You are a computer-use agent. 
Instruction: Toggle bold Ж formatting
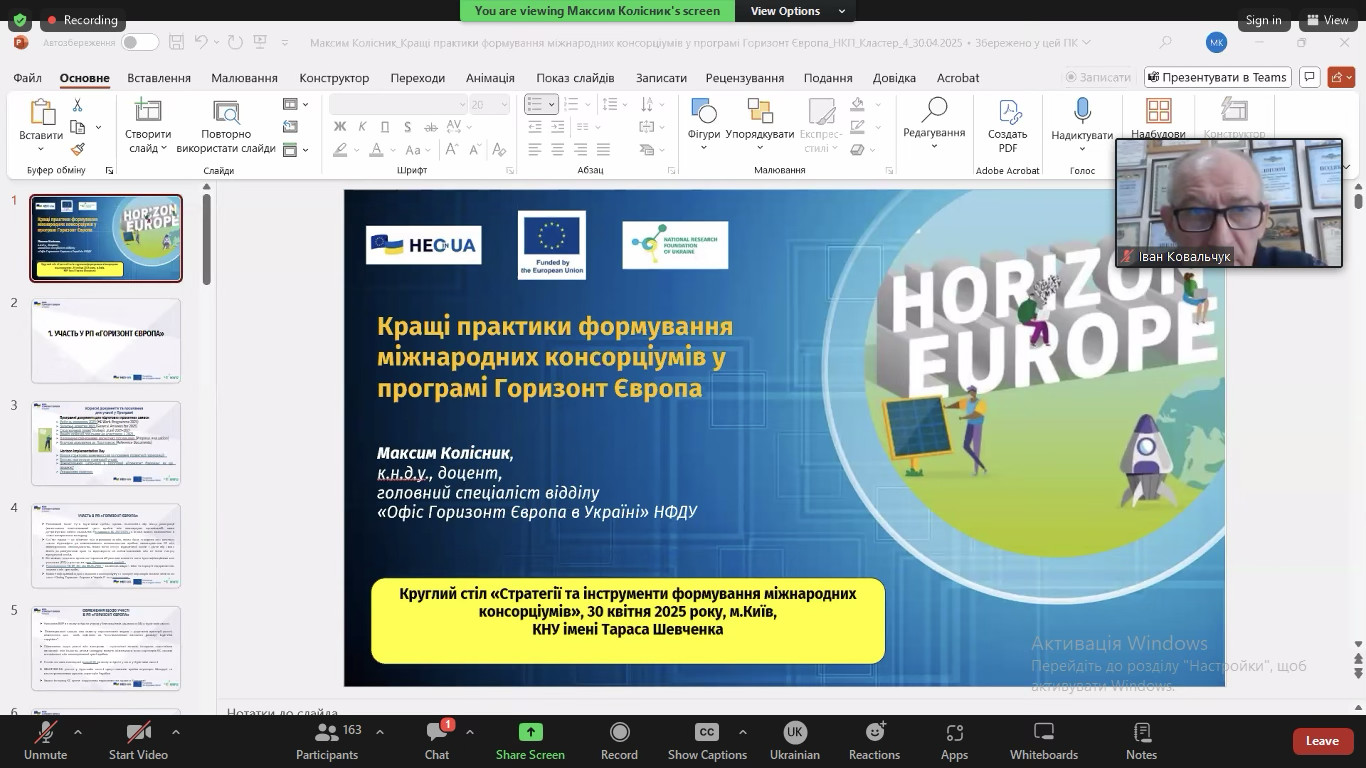[x=339, y=127]
